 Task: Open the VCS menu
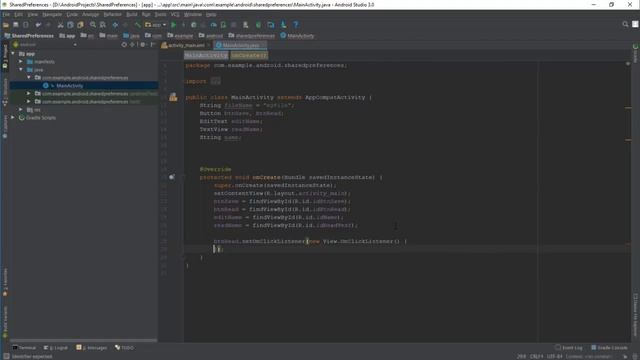click(x=175, y=14)
